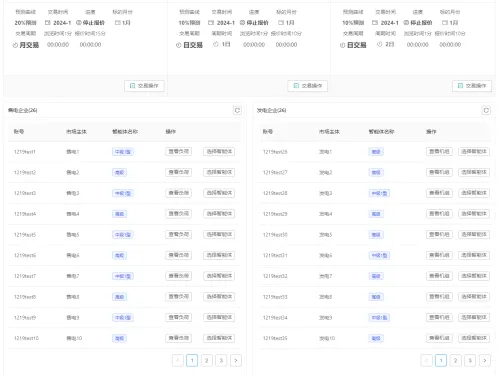Click agent tag in 发电1 row
Viewport: 500px width, 375px height.
(x=376, y=152)
